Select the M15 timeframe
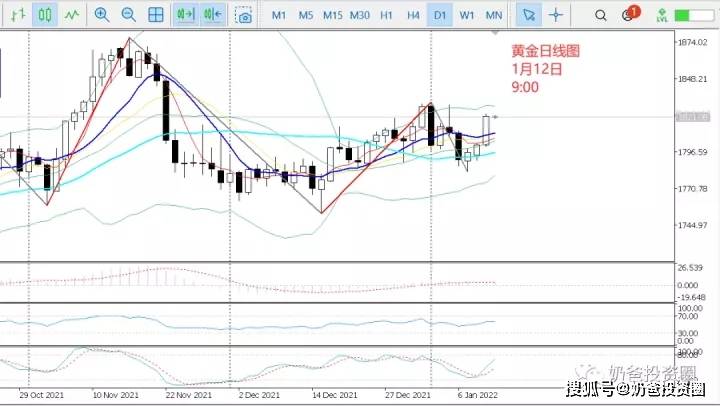720x406 pixels. pos(332,15)
